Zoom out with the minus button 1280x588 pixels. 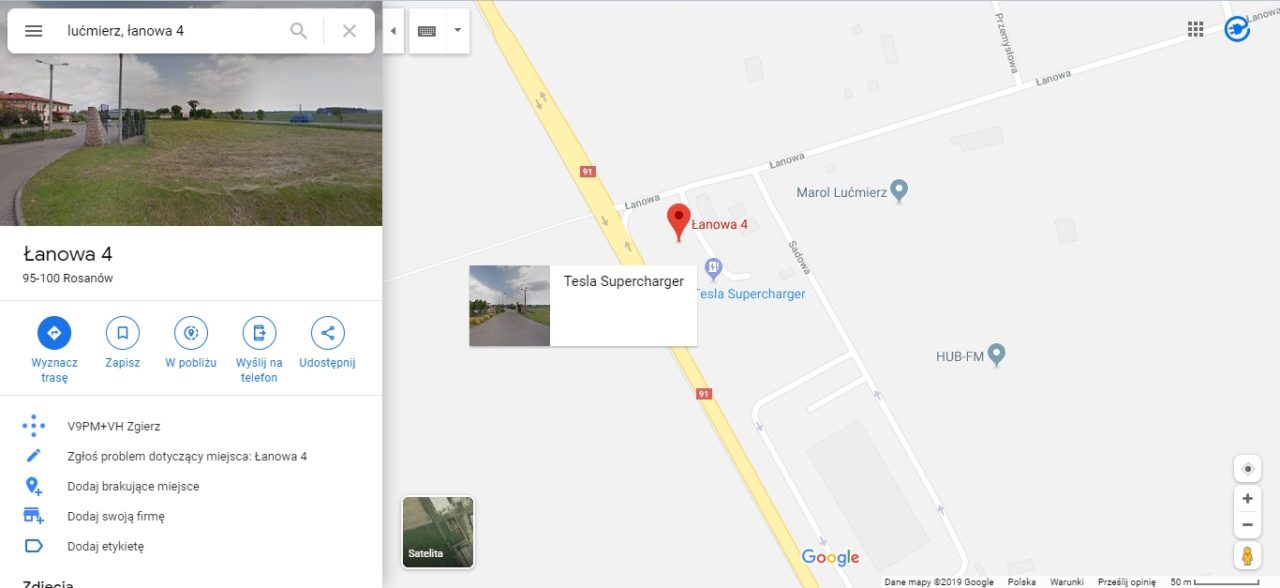(x=1247, y=524)
